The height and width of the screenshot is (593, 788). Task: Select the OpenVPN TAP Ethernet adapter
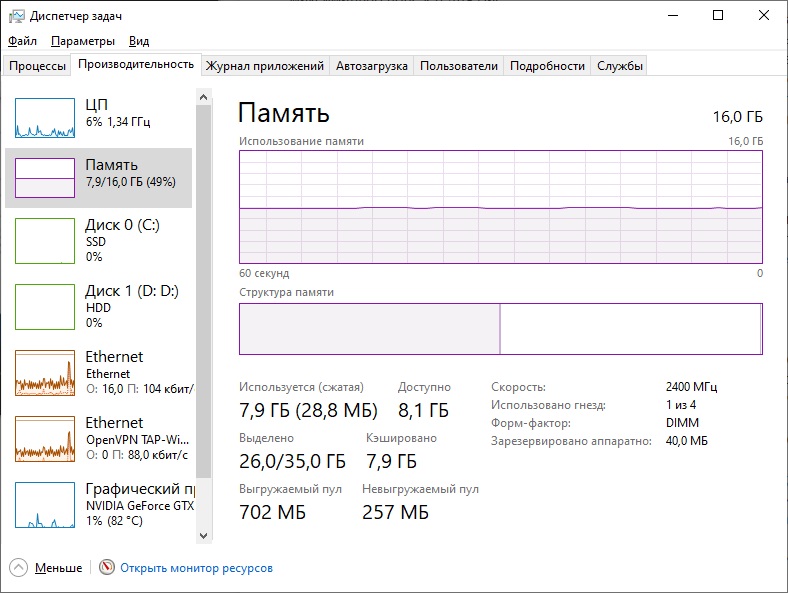tap(45, 438)
